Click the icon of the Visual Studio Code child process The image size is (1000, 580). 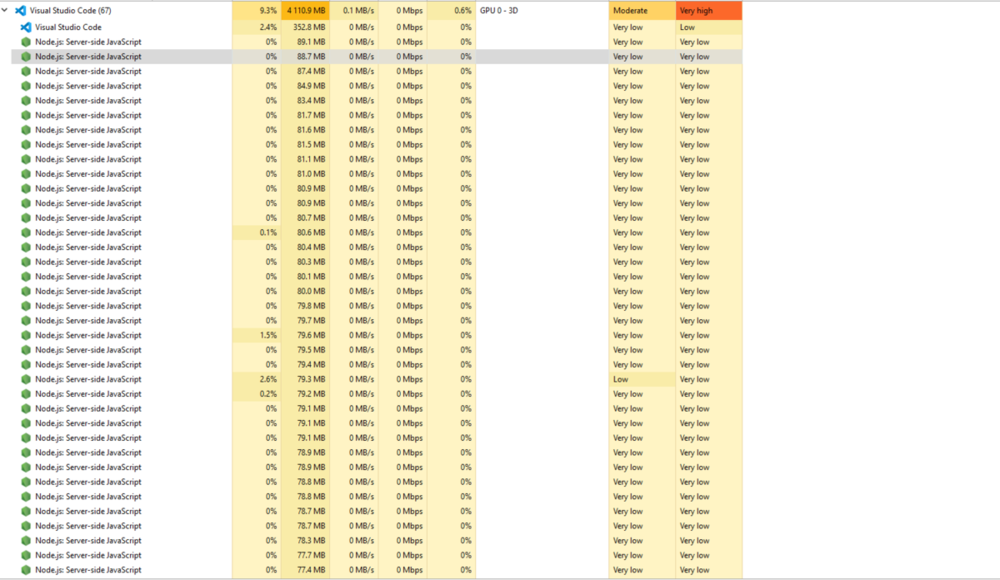pyautogui.click(x=26, y=27)
